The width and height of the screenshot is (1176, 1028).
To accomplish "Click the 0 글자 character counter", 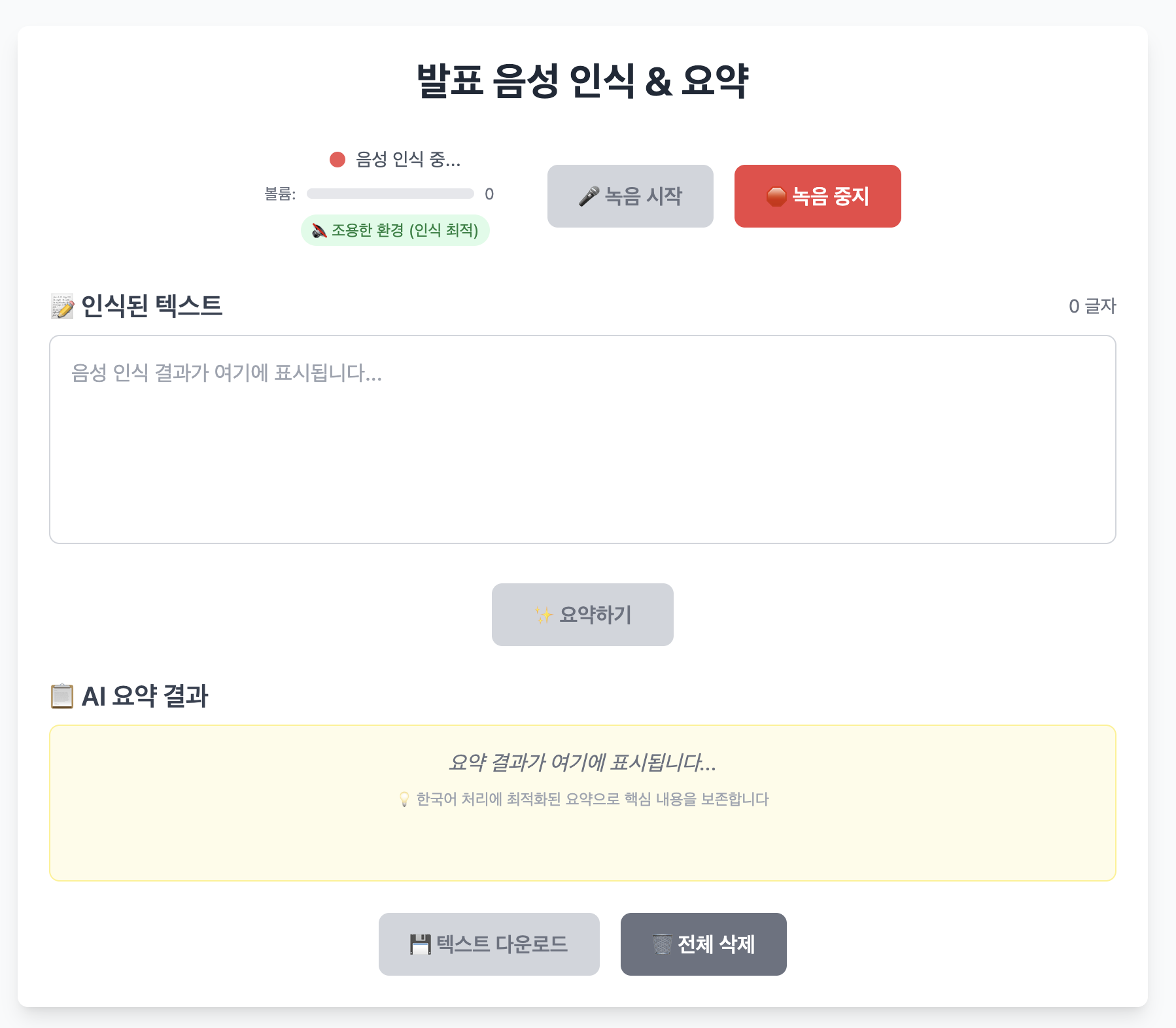I will [x=1092, y=306].
